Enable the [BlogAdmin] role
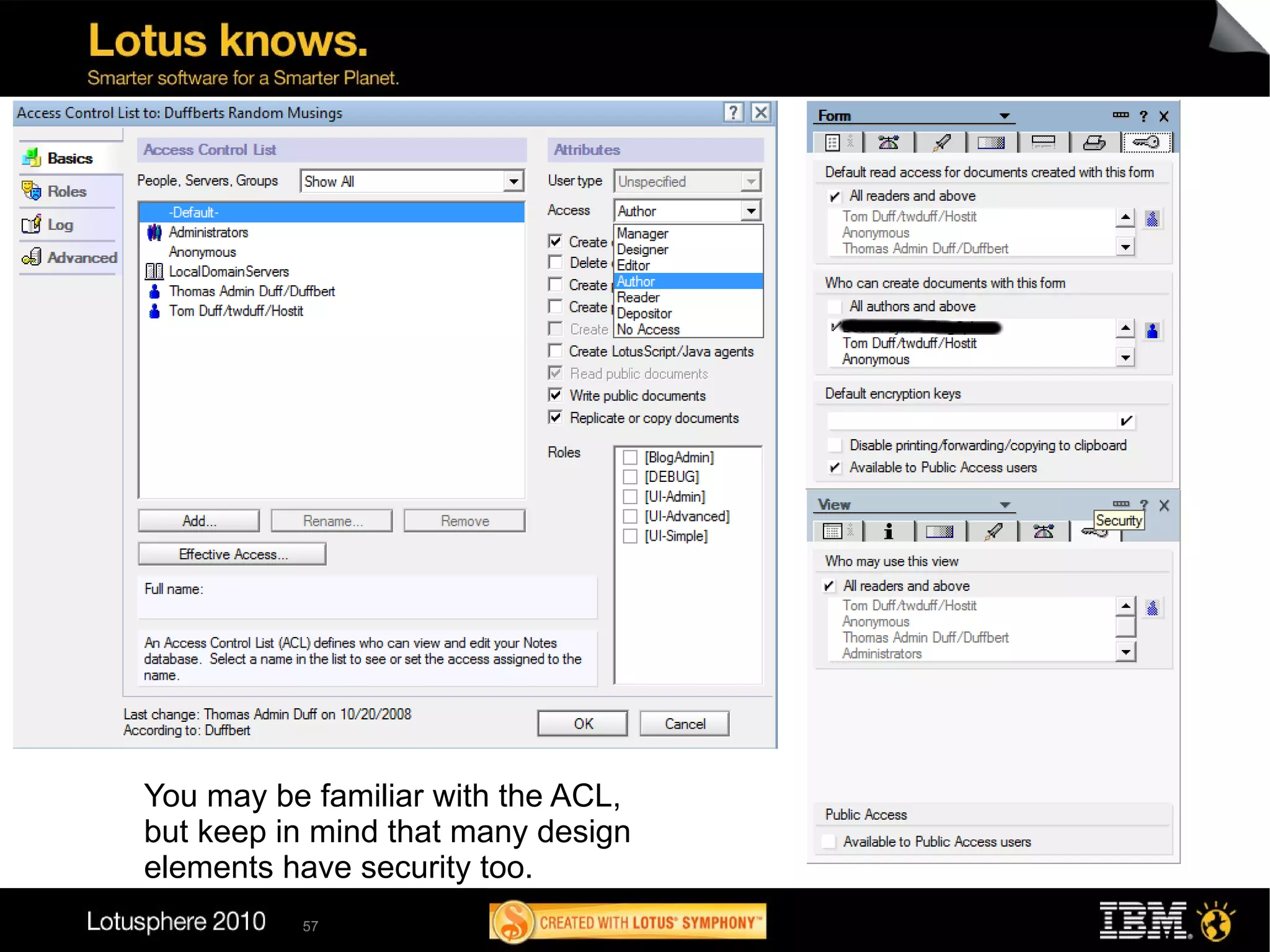This screenshot has width=1270, height=952. click(630, 458)
